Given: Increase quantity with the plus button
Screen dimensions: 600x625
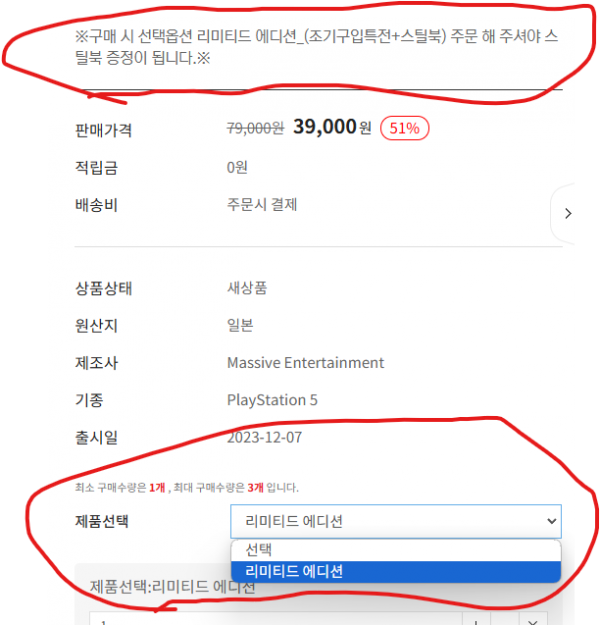Looking at the screenshot, I should click(476, 621).
